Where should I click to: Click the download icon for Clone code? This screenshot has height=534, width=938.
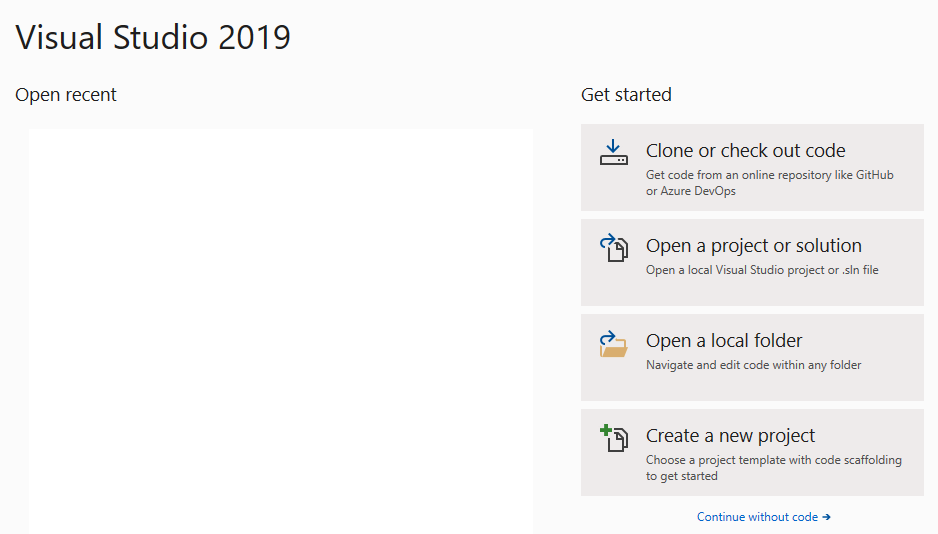(x=613, y=152)
